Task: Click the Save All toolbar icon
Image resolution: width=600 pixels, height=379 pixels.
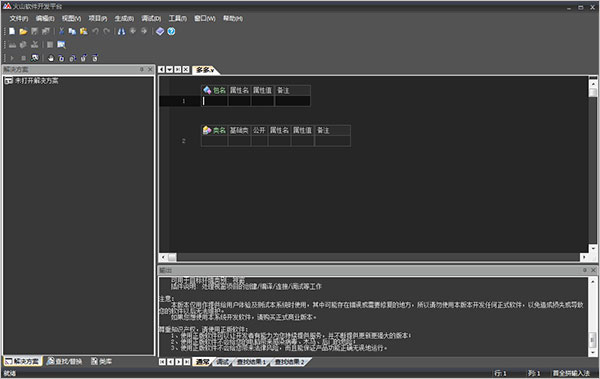Action: click(x=46, y=31)
